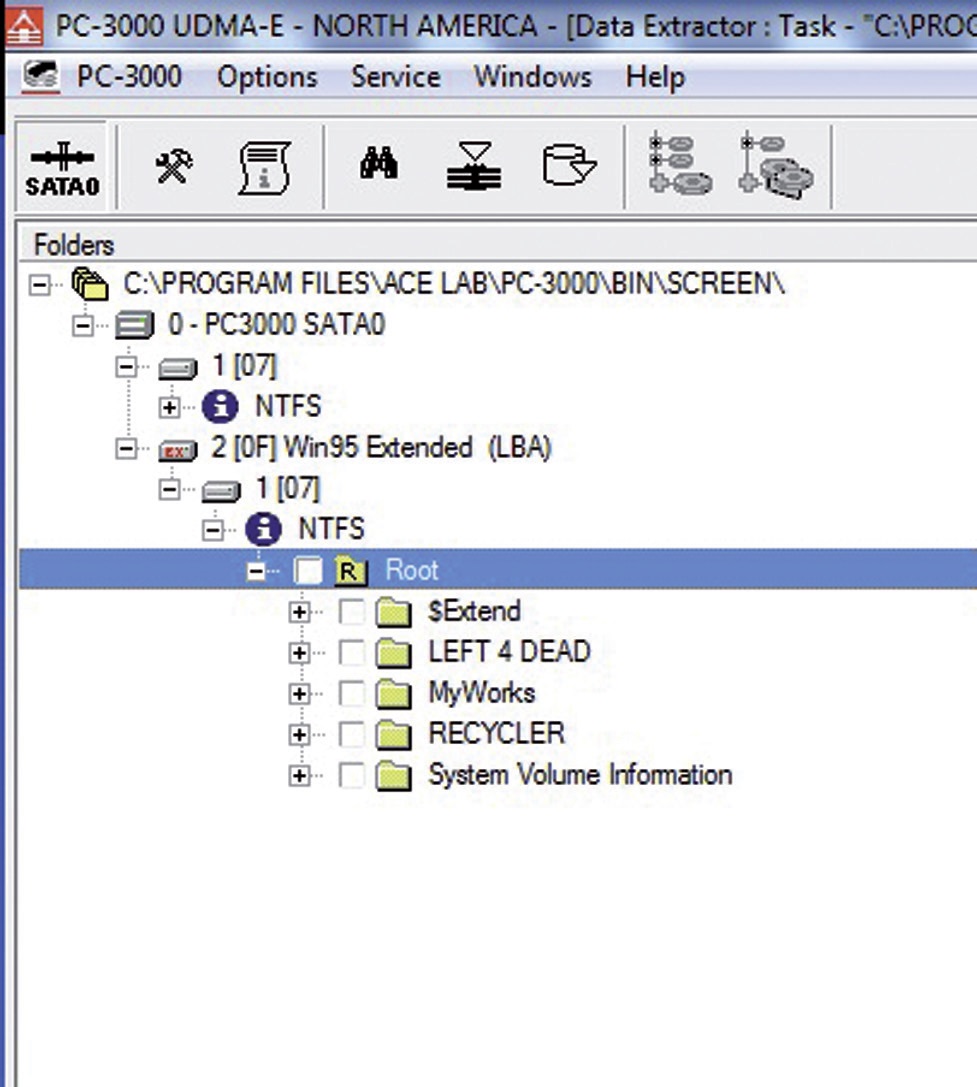Expand the System Volume Information folder
Screen dimensions: 977x1087
(x=300, y=776)
